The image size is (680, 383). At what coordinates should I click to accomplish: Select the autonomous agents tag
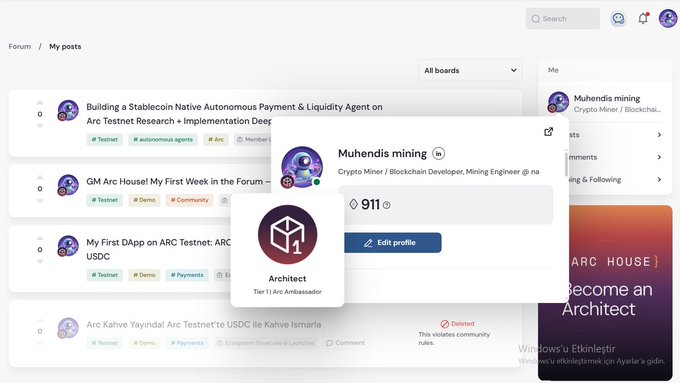coord(163,140)
